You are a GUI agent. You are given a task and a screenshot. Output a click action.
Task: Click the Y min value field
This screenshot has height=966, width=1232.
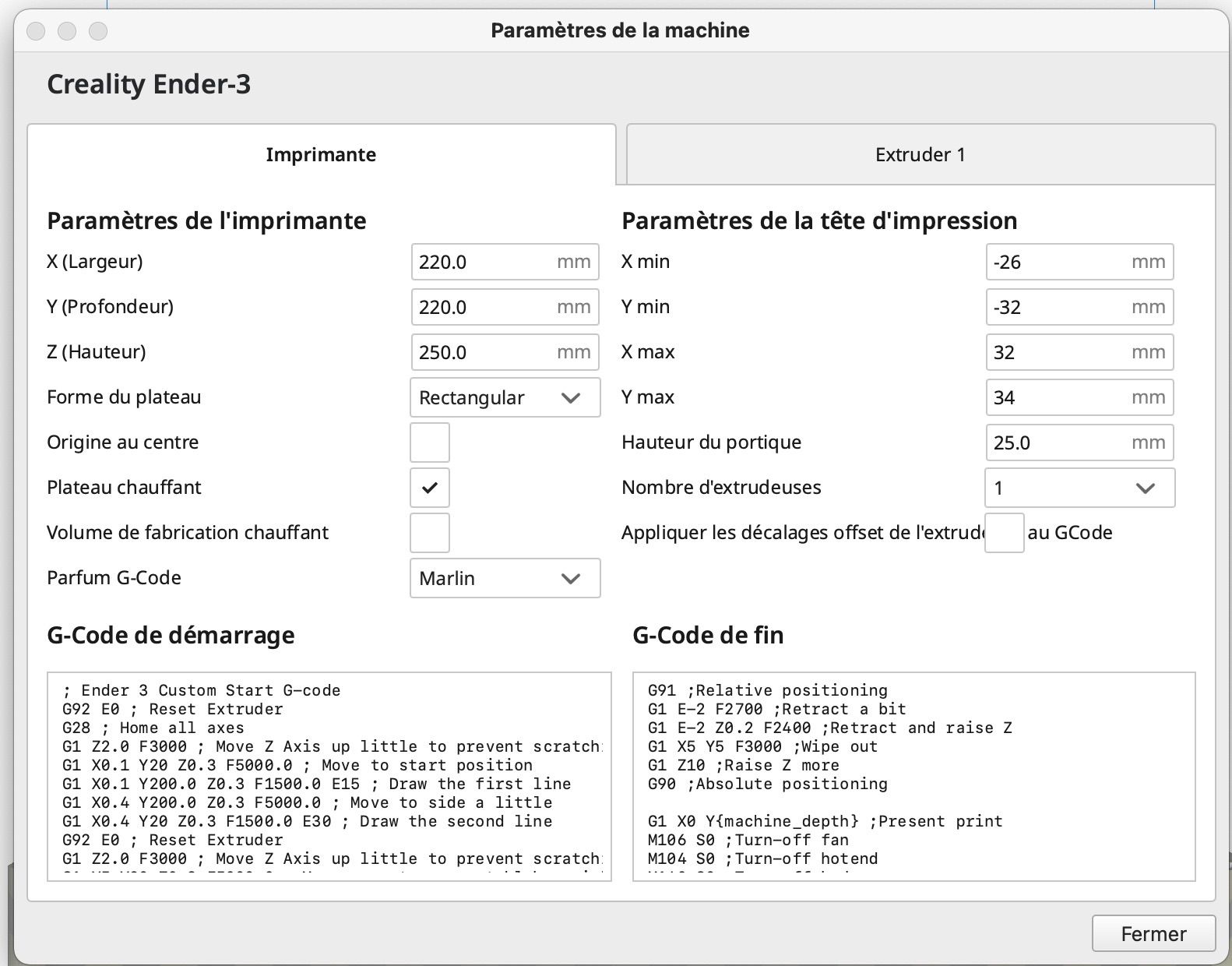point(1079,307)
